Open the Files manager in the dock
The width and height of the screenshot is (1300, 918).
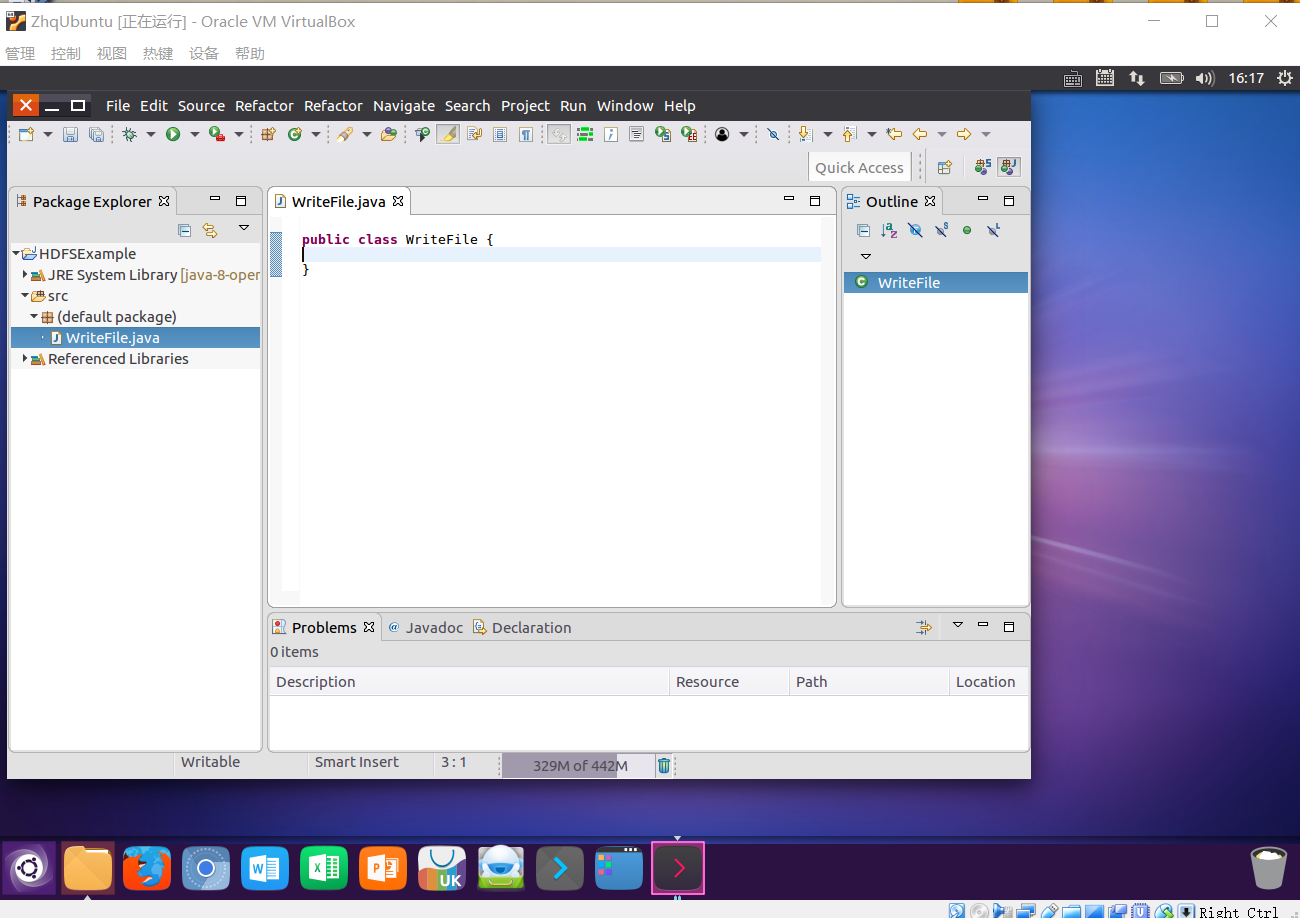tap(88, 868)
